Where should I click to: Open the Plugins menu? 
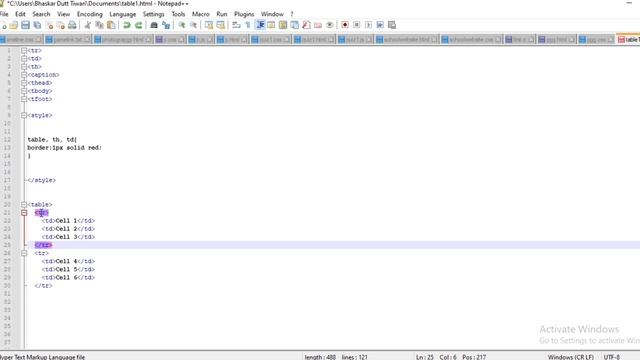point(244,14)
